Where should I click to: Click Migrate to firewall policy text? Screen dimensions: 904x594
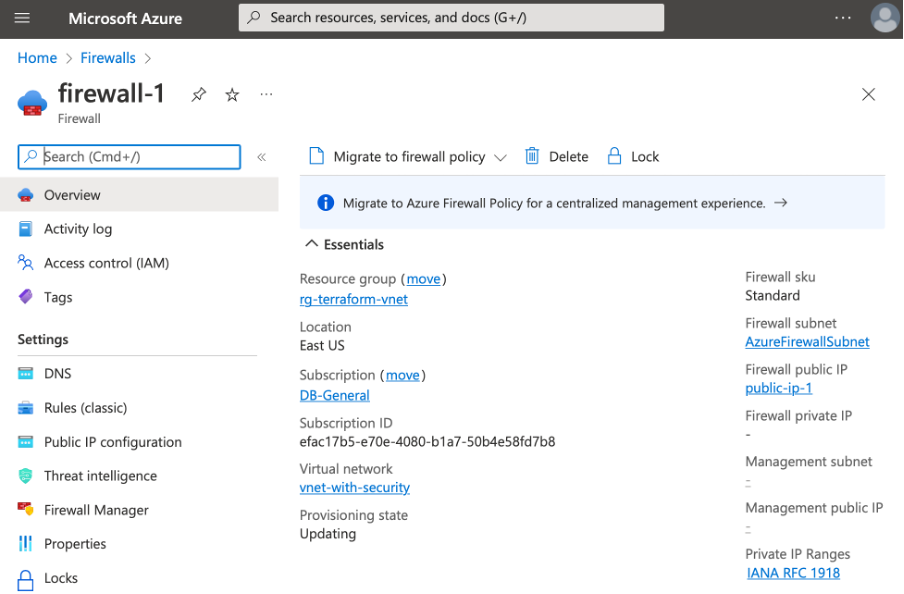point(409,157)
